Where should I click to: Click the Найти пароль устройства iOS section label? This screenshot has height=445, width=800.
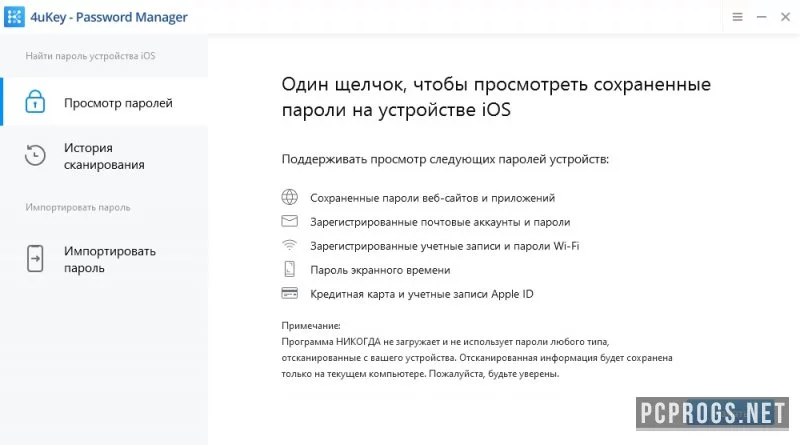(90, 56)
